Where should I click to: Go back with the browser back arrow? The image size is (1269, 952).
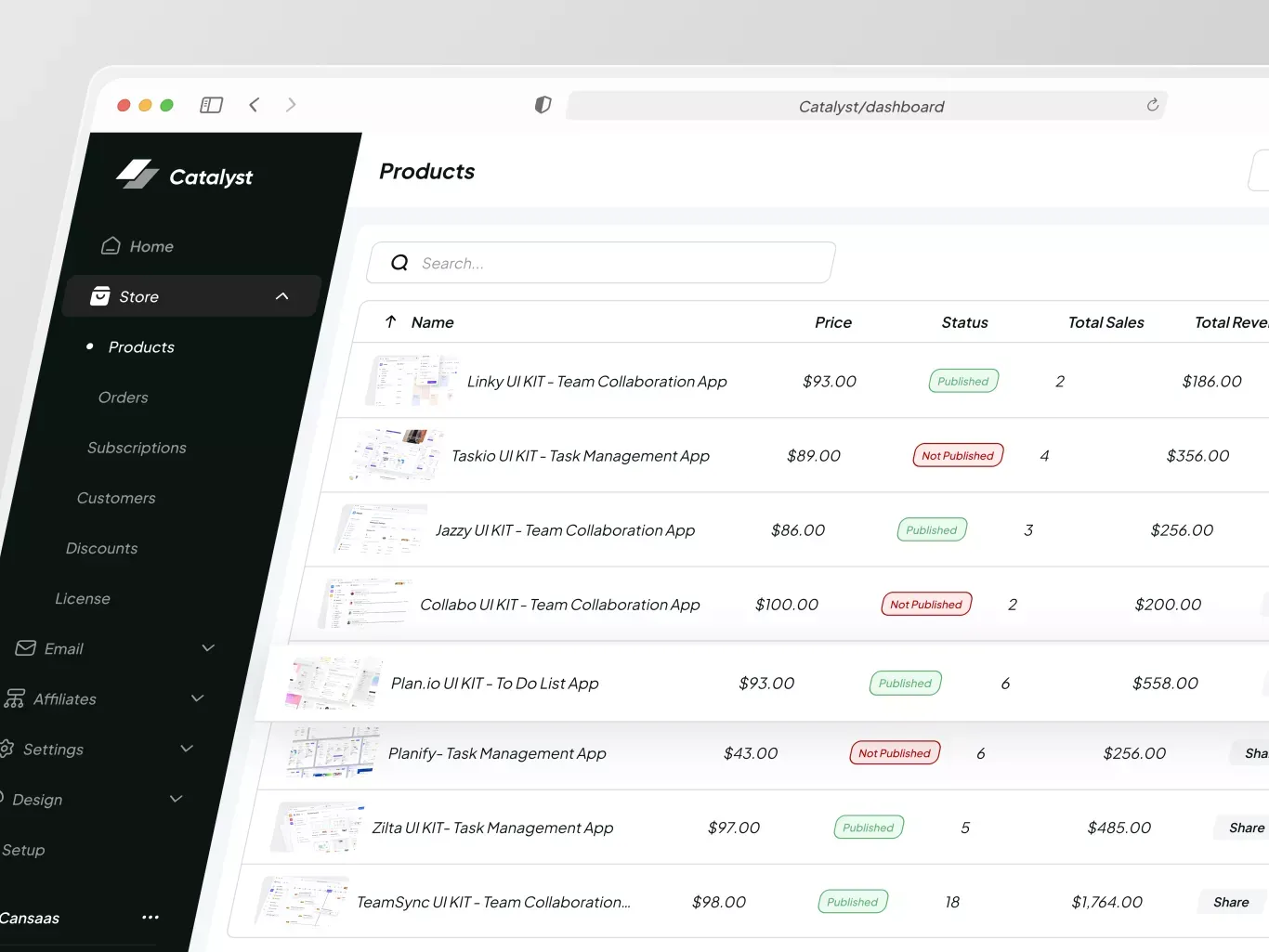coord(254,105)
